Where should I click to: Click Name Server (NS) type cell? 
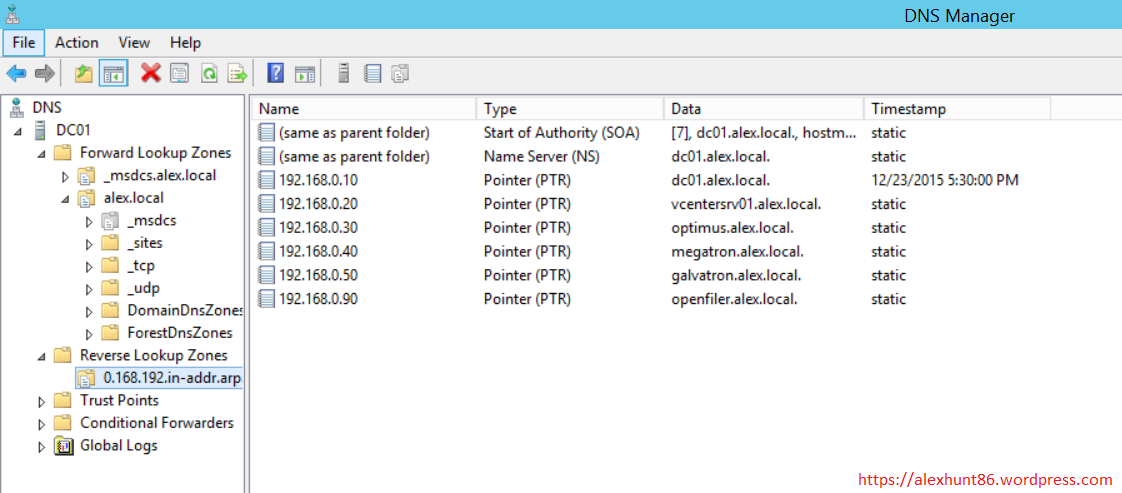click(541, 156)
